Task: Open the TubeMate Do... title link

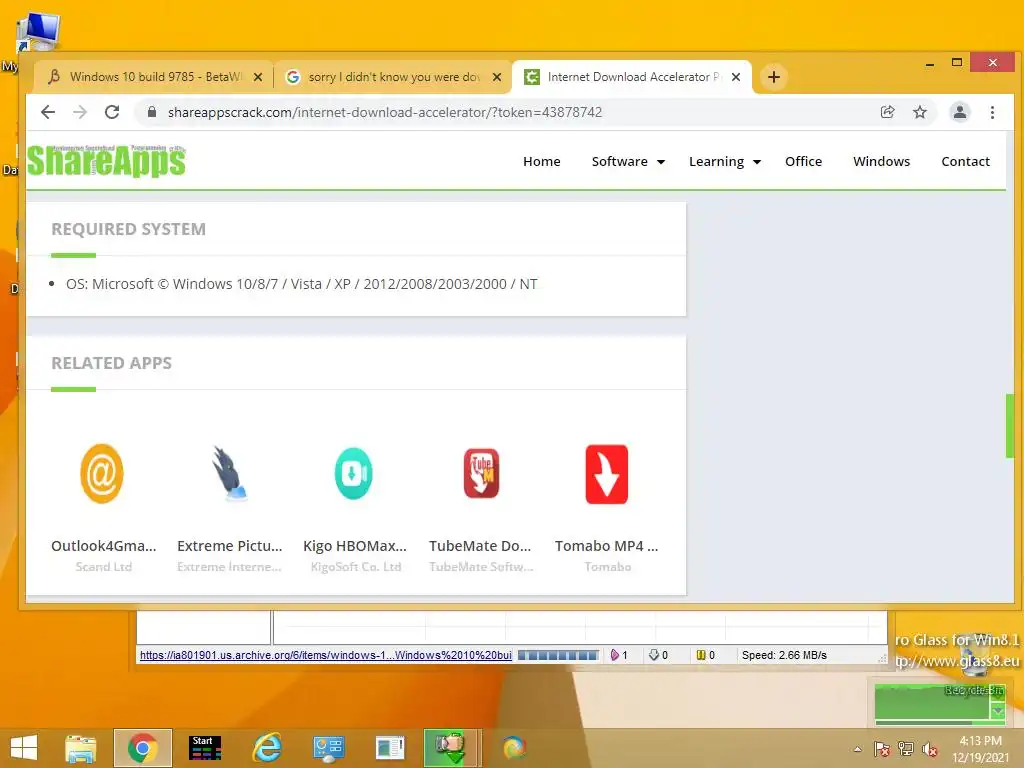Action: 480,546
